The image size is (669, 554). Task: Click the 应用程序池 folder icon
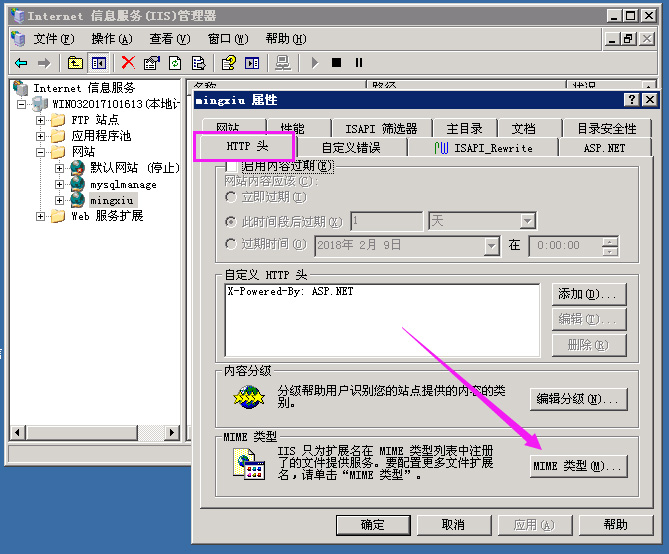coord(58,136)
